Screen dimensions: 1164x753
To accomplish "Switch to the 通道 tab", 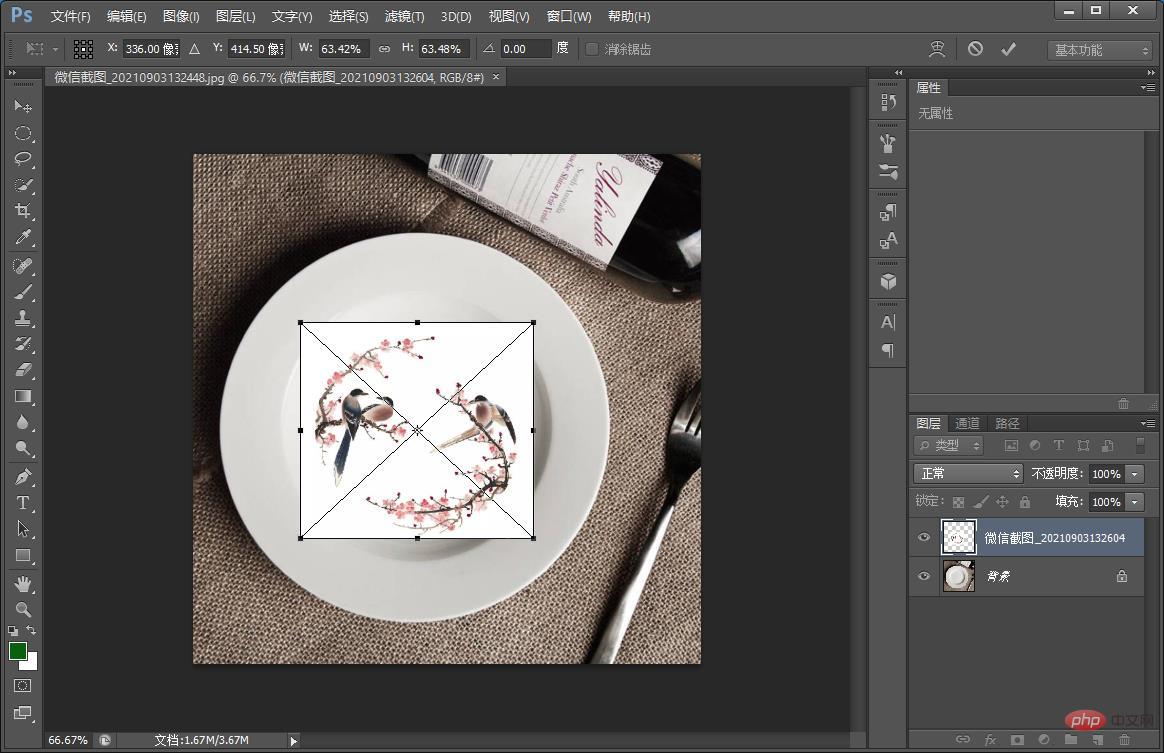I will point(967,423).
